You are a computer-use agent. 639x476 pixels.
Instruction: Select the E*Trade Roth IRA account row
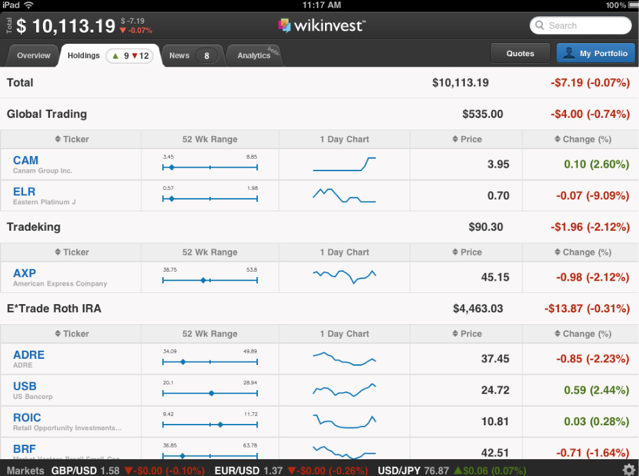pyautogui.click(x=320, y=309)
